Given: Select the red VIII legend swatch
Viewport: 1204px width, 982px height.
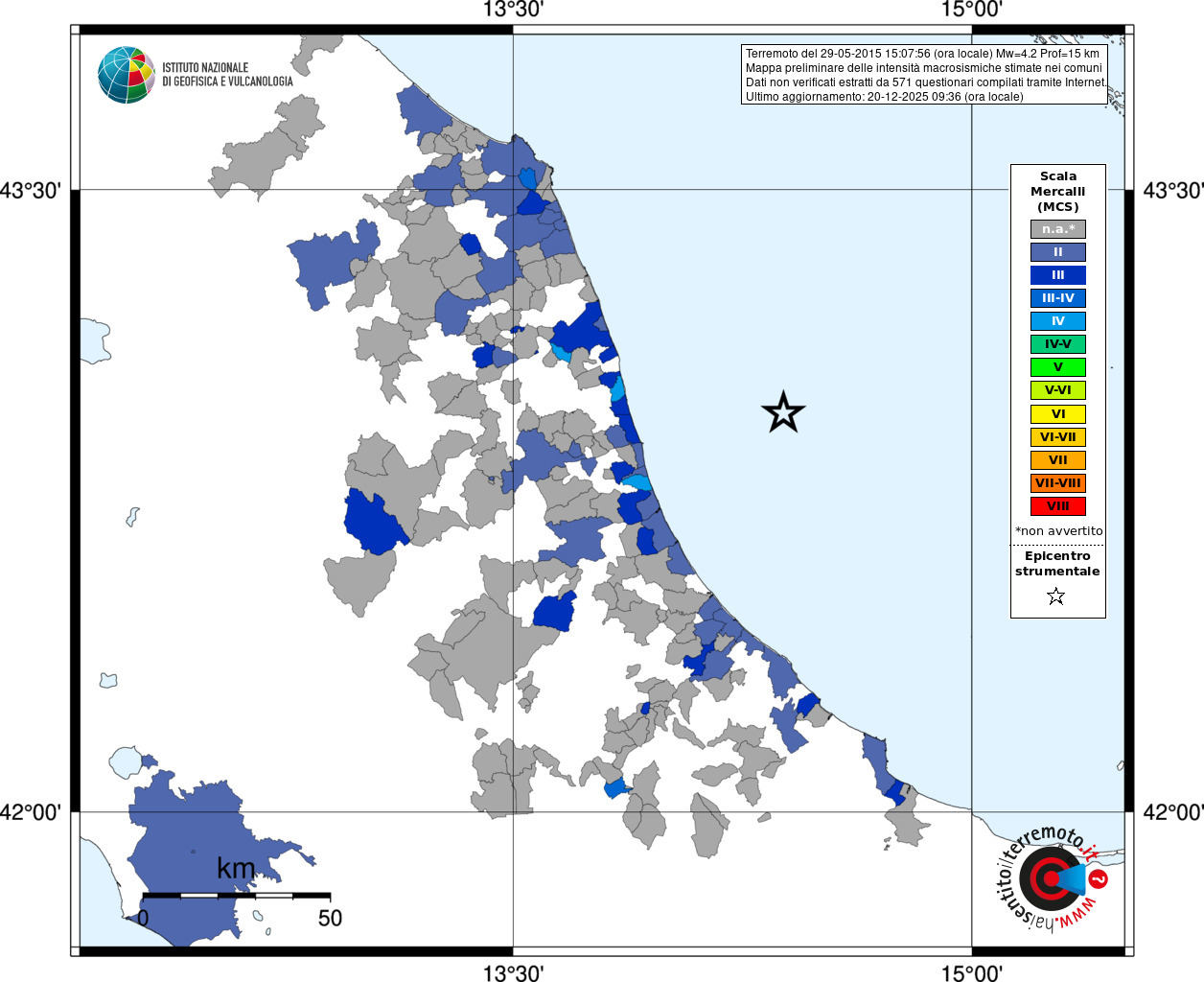Looking at the screenshot, I should click(x=1057, y=506).
